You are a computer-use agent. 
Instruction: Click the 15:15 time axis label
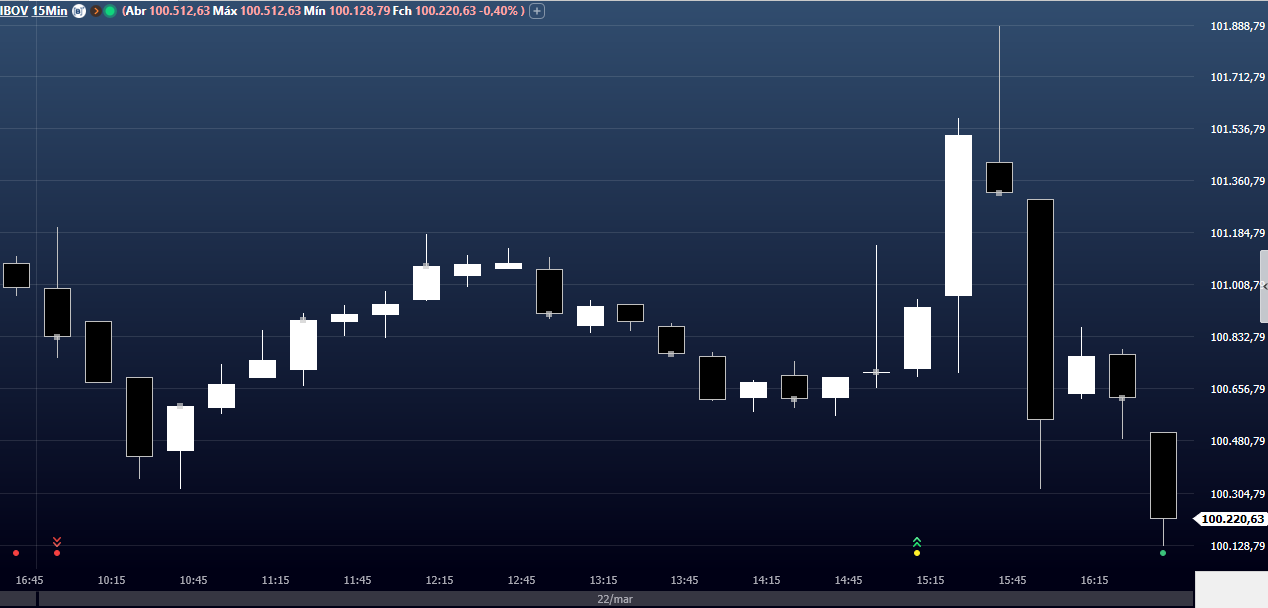[x=930, y=580]
